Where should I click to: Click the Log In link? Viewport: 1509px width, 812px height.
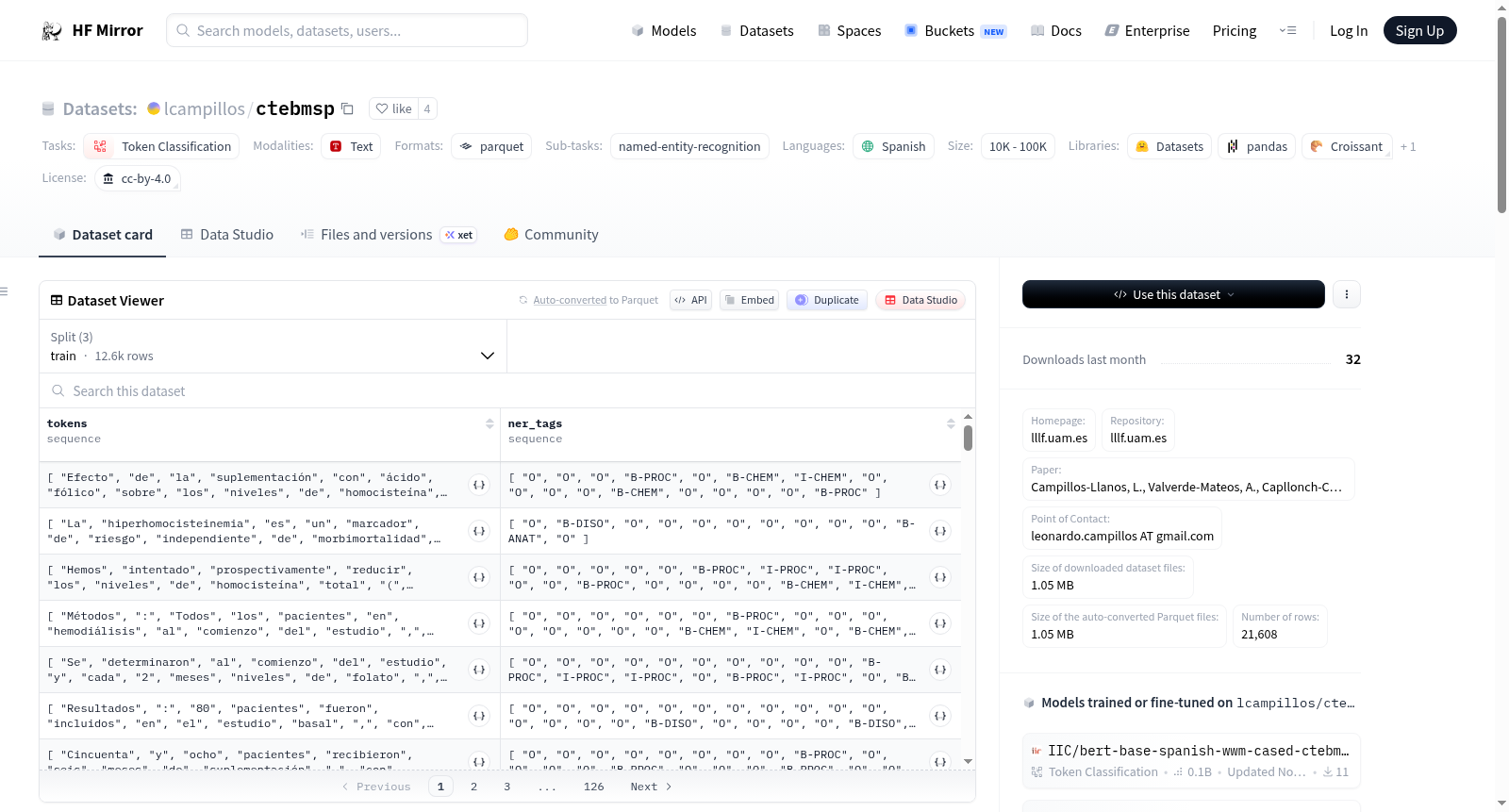point(1349,31)
